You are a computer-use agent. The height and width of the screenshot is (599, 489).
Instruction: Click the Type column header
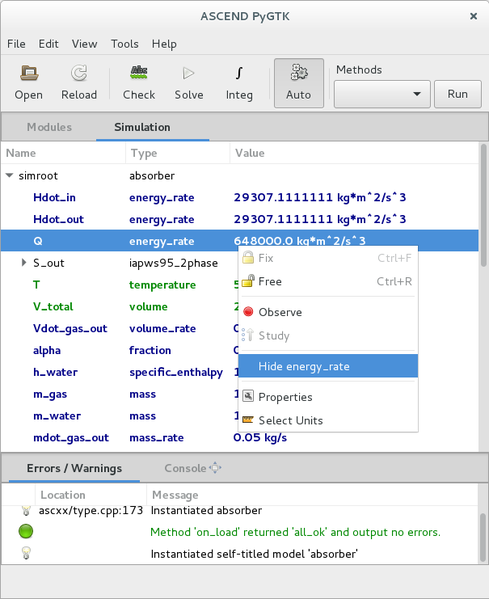pos(178,153)
